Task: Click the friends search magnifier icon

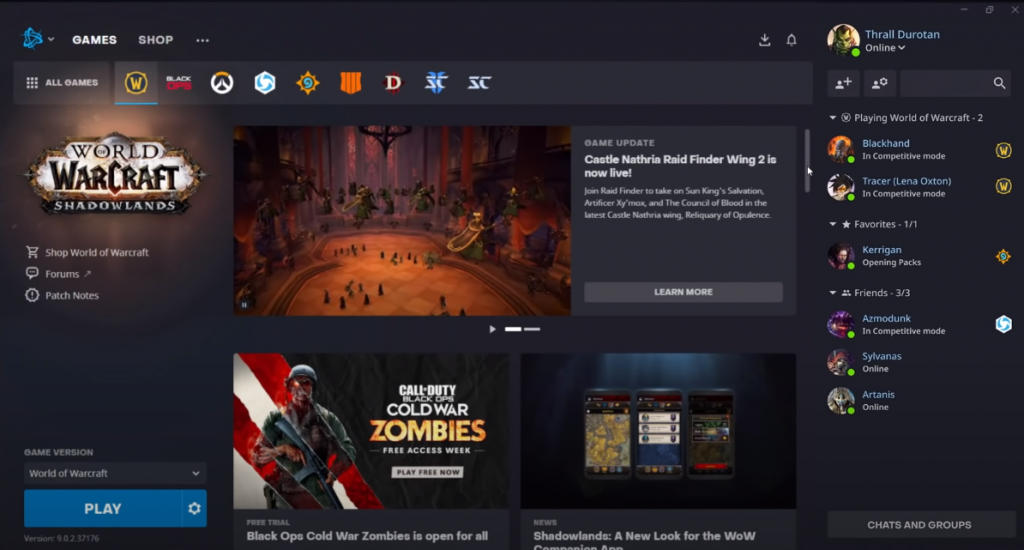Action: [x=999, y=83]
